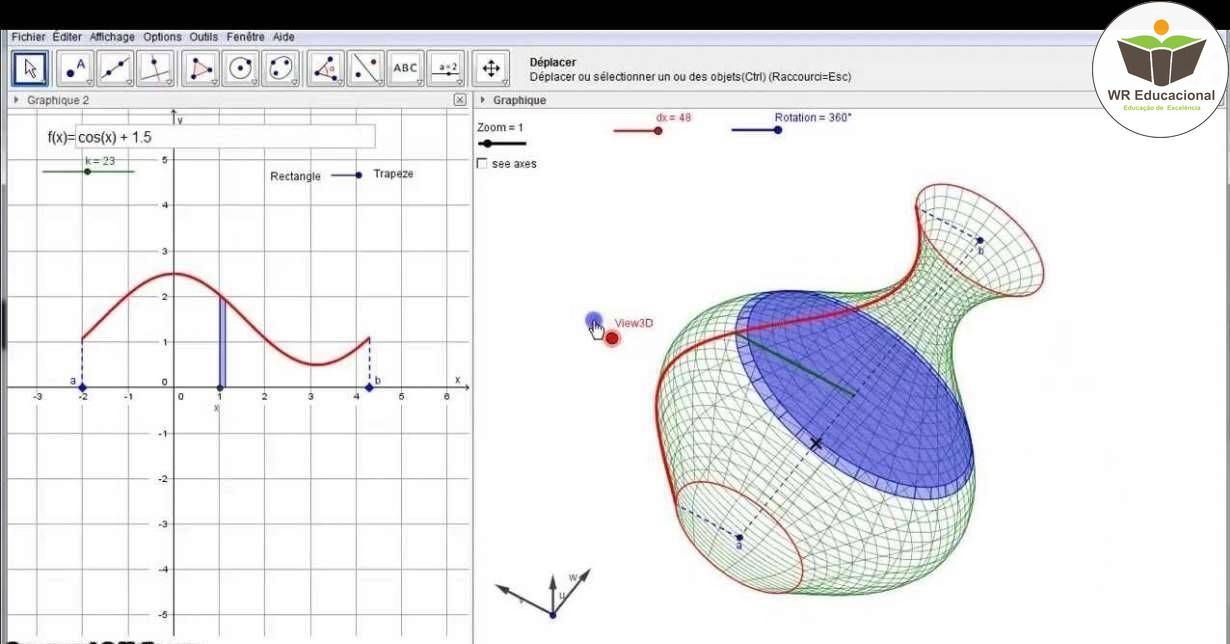Select the Line through two points tool
The image size is (1230, 644).
(x=116, y=68)
